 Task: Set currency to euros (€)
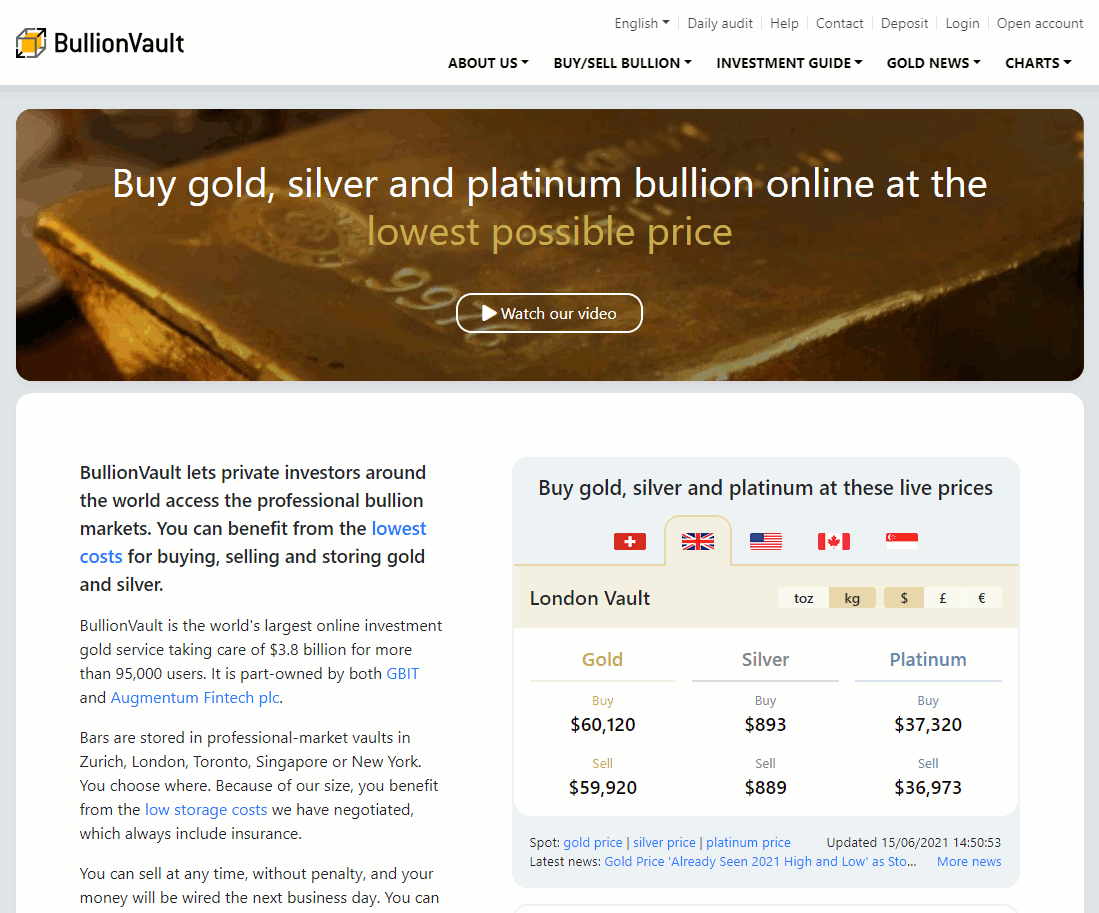(982, 598)
